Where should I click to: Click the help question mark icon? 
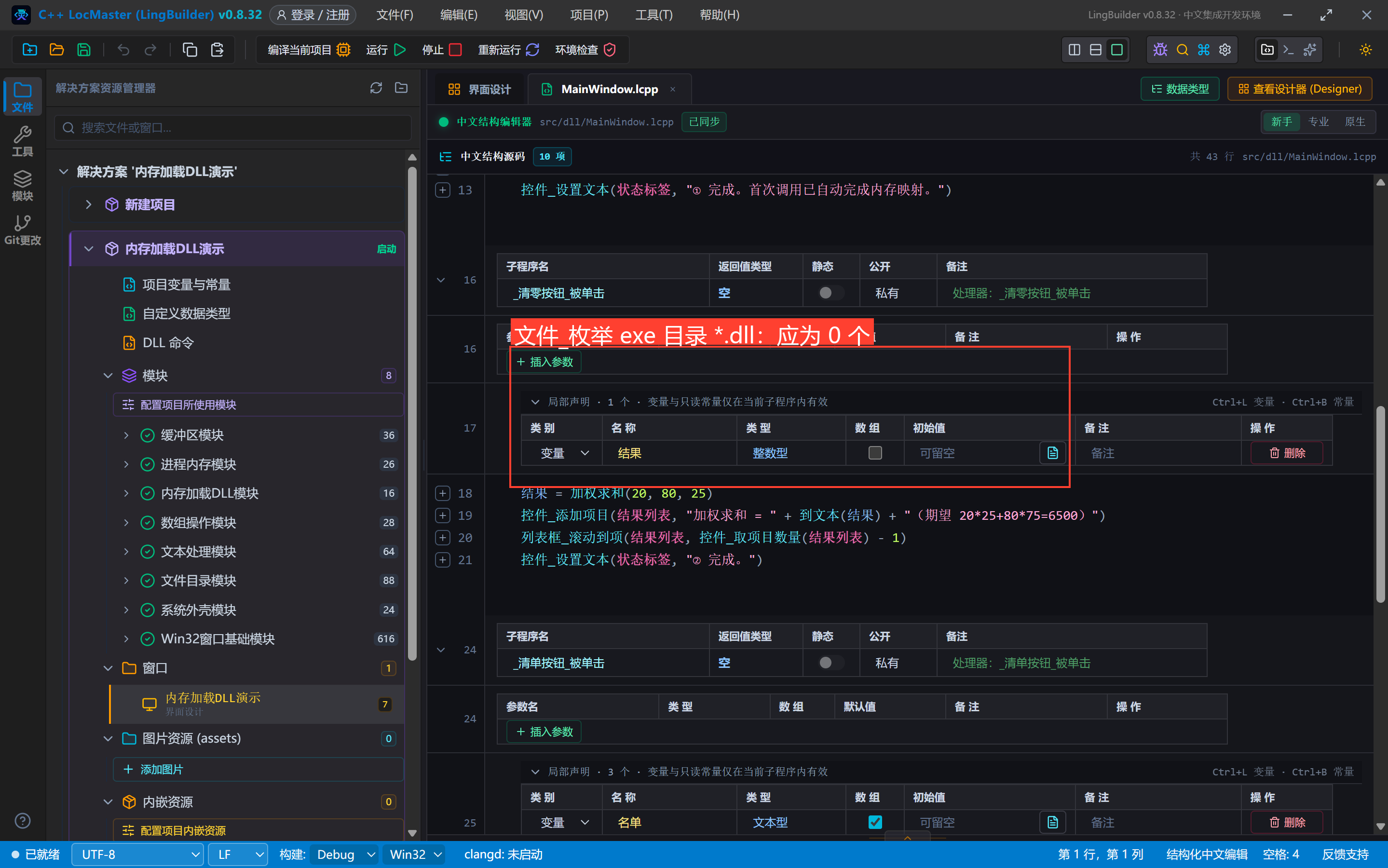pyautogui.click(x=22, y=821)
